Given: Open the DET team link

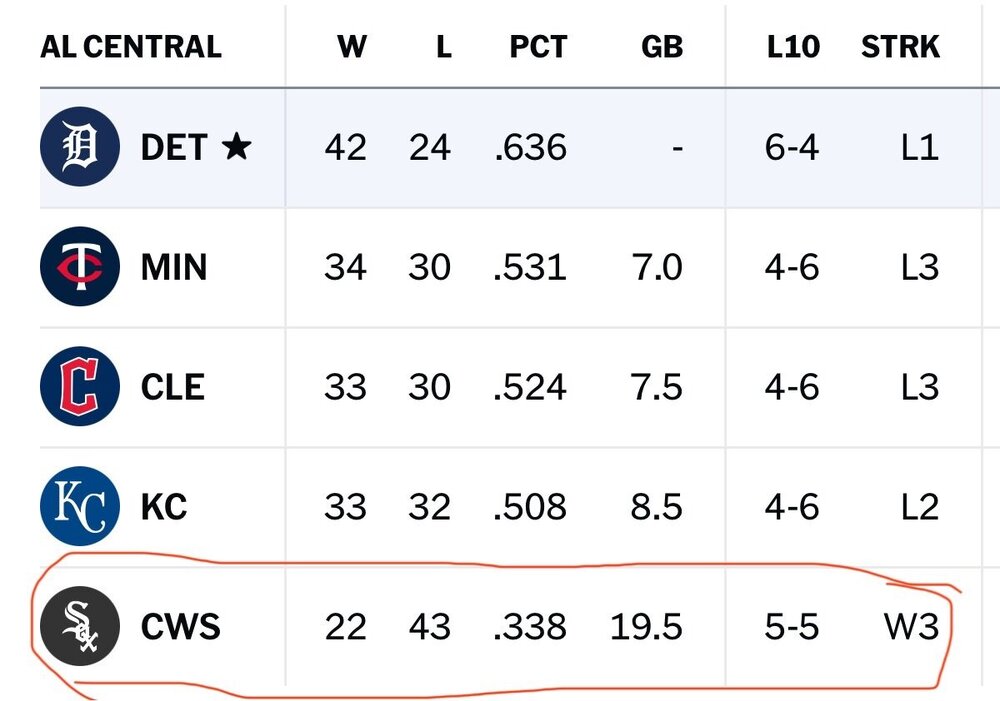Looking at the screenshot, I should point(173,148).
